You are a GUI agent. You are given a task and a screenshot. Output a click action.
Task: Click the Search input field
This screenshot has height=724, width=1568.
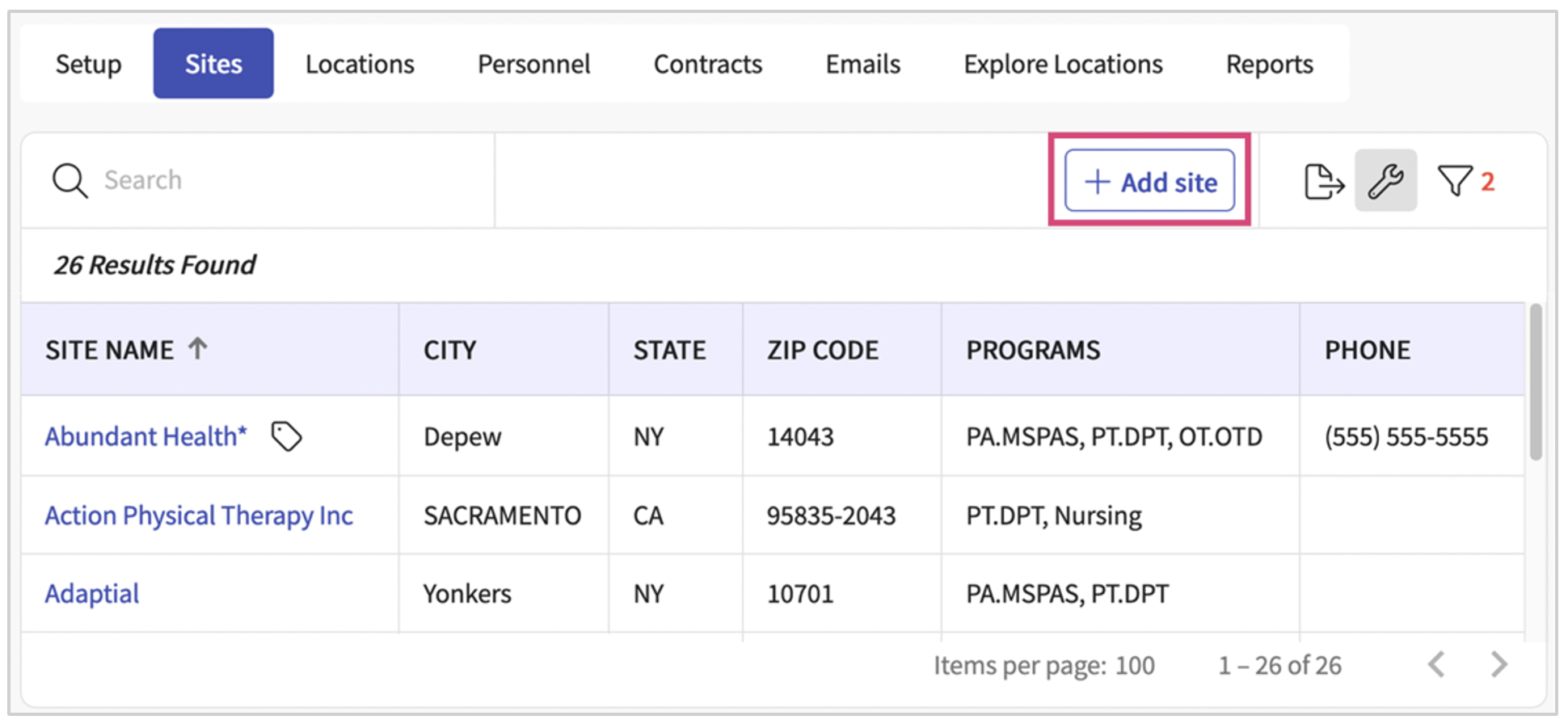click(x=291, y=180)
